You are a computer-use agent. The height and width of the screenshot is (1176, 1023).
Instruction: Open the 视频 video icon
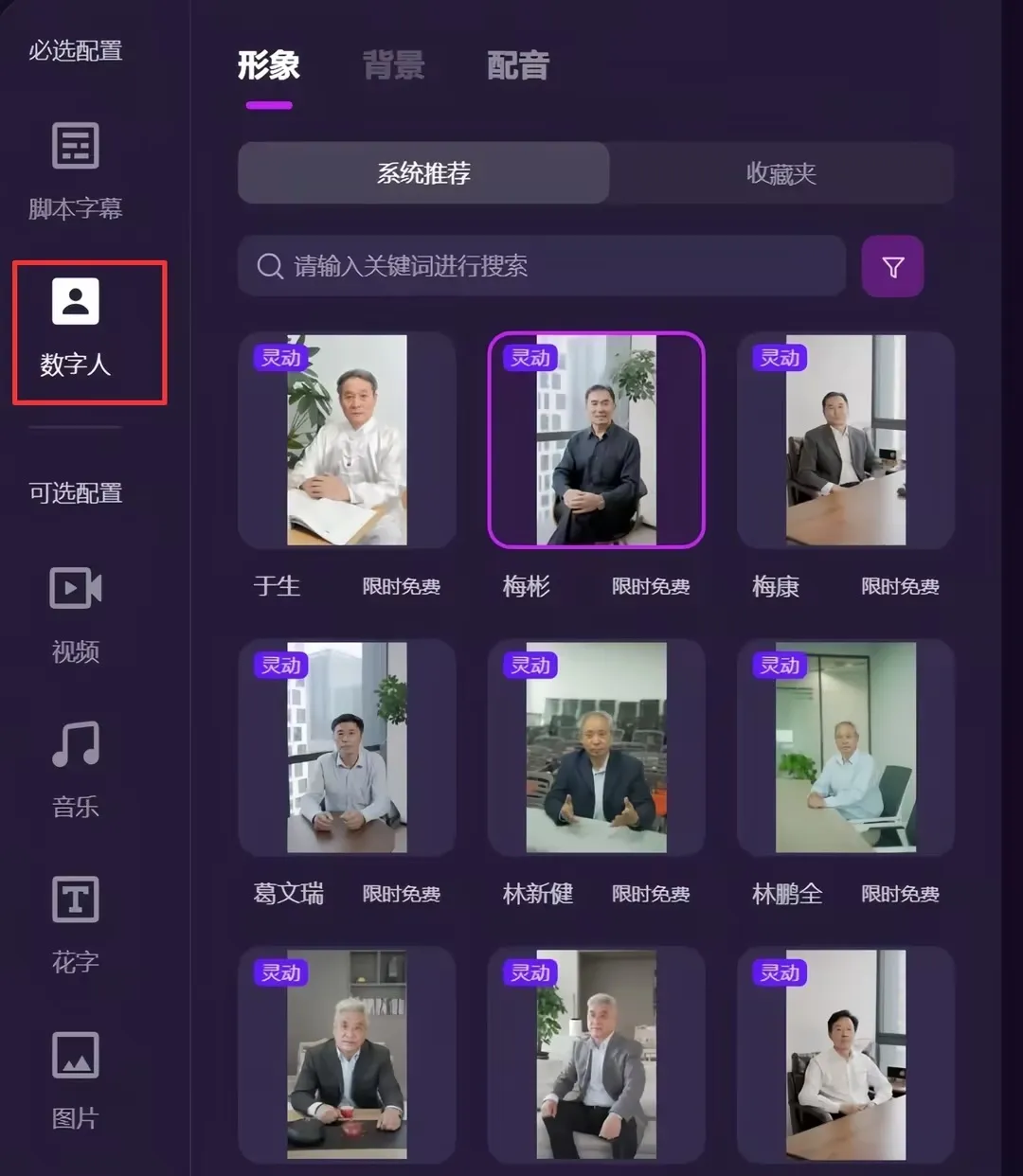(75, 588)
